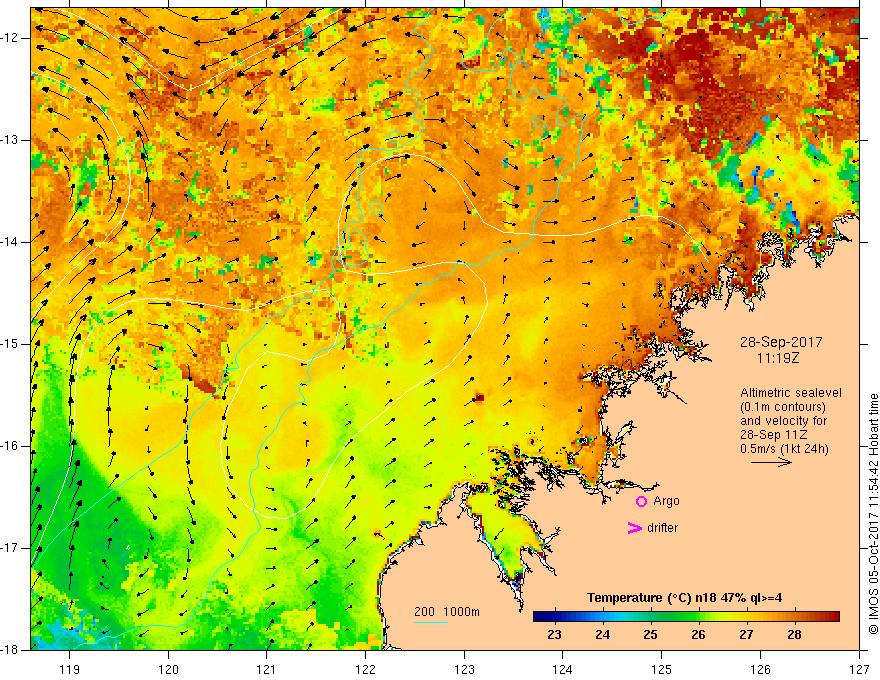Click the -16 latitude axis label
880x680 pixels.
point(10,446)
